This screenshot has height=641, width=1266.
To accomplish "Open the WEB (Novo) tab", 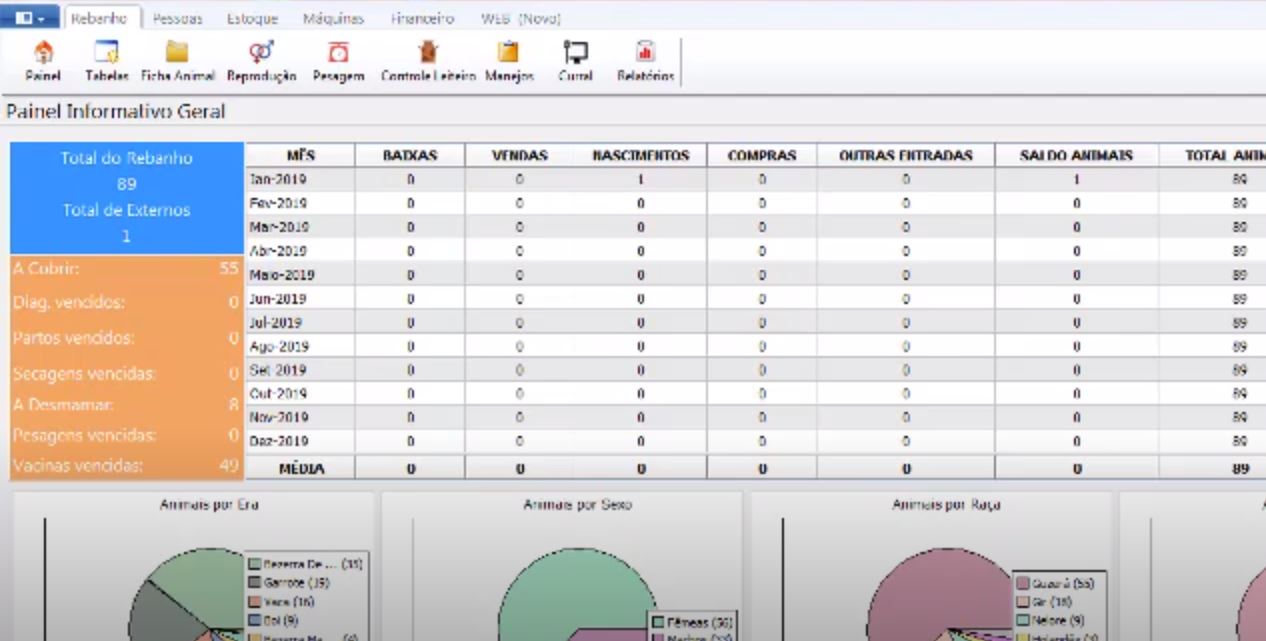I will pos(522,17).
